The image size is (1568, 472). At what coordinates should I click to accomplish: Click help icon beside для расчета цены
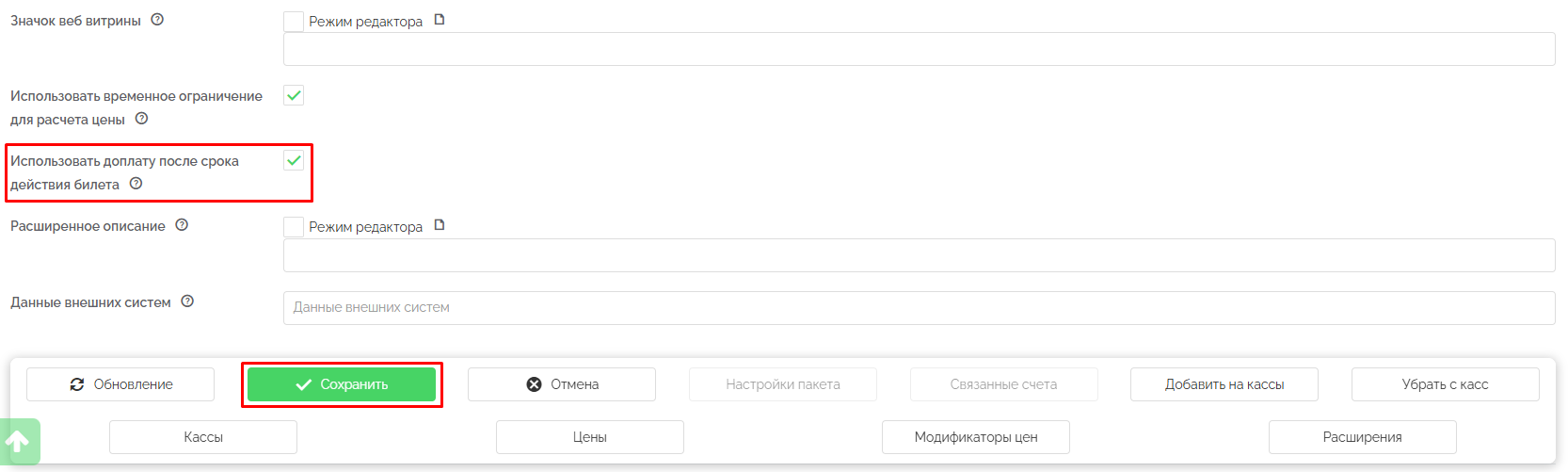(x=142, y=119)
